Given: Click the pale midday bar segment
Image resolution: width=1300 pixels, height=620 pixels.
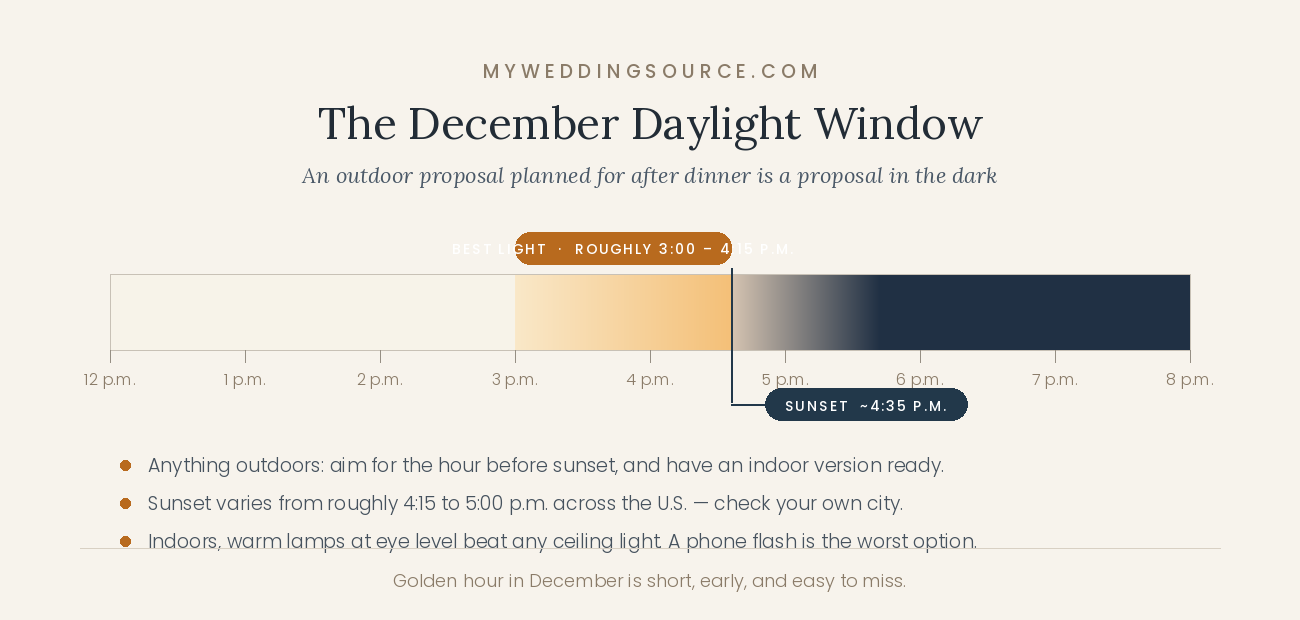Looking at the screenshot, I should pos(312,312).
